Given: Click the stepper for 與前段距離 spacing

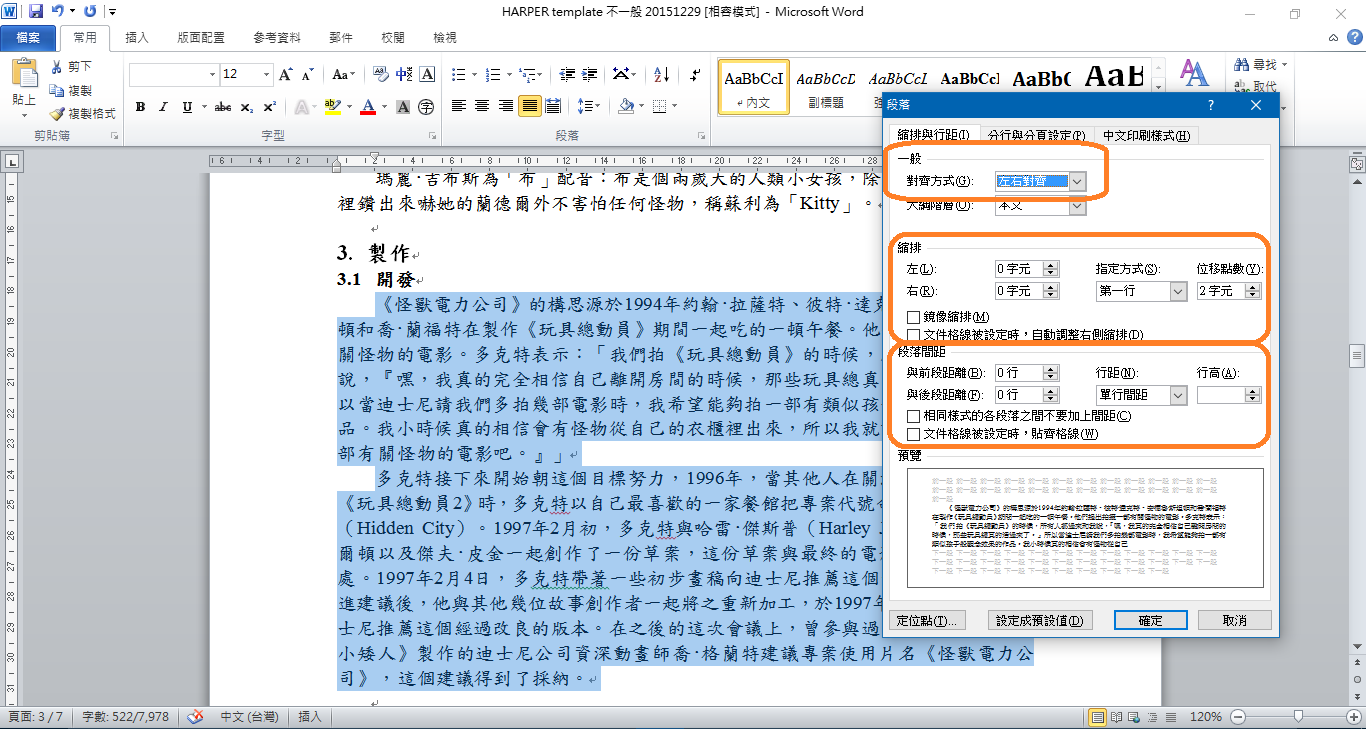Looking at the screenshot, I should [1050, 373].
